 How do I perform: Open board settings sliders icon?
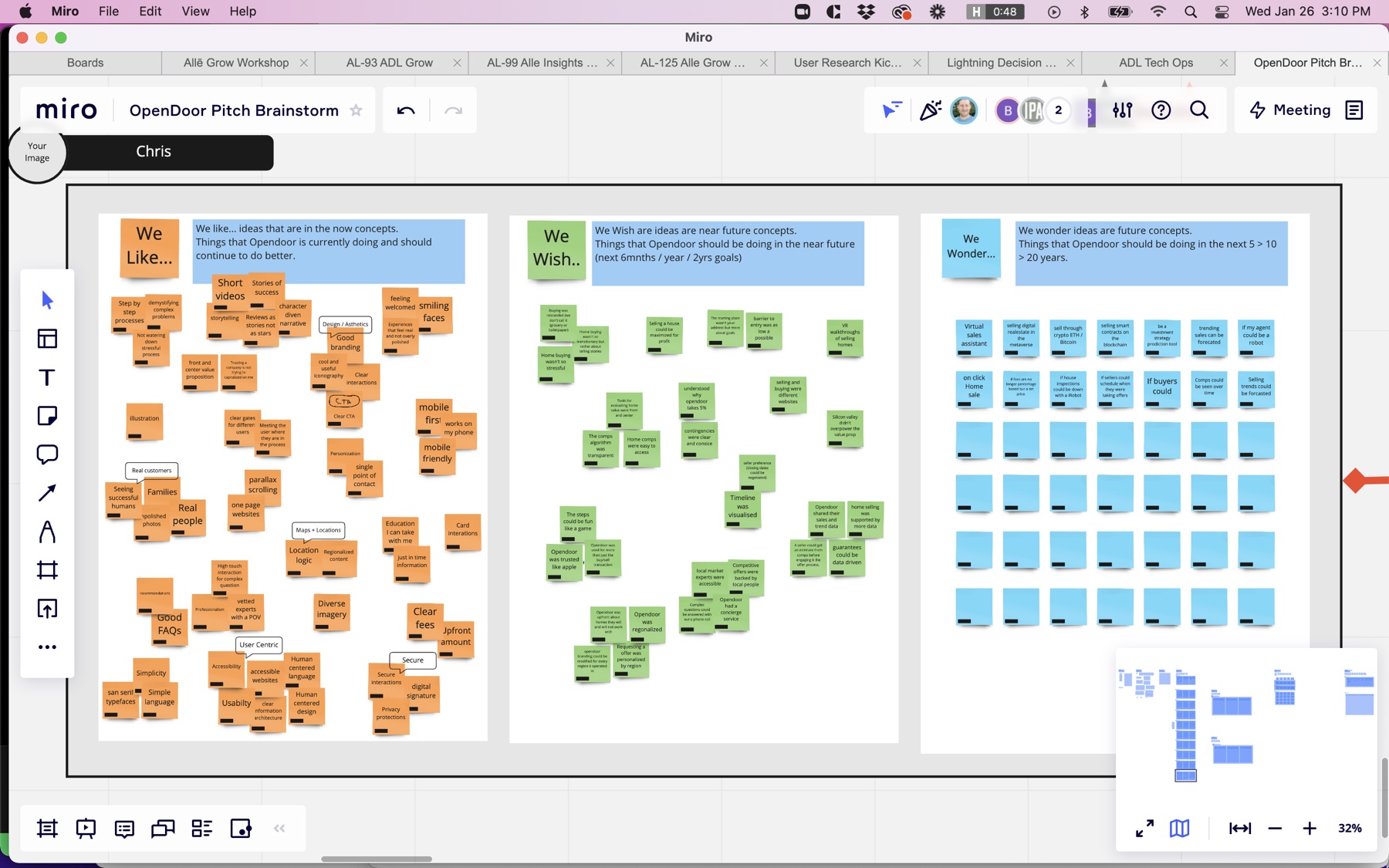(x=1123, y=110)
